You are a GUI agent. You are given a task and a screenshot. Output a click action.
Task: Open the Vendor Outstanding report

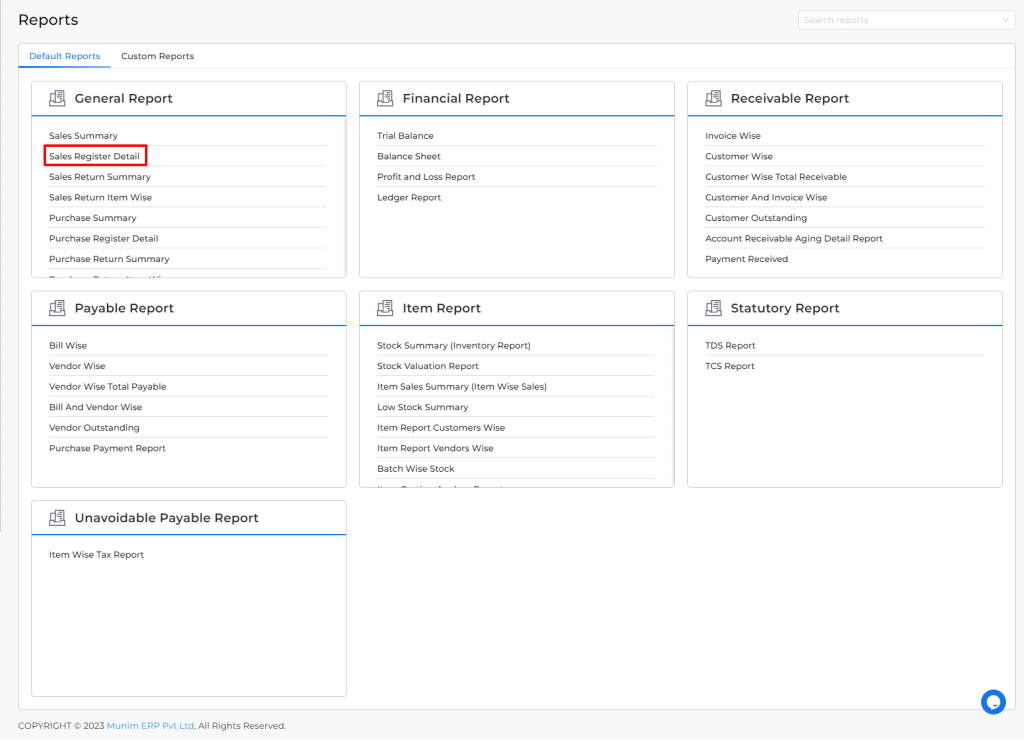point(94,428)
